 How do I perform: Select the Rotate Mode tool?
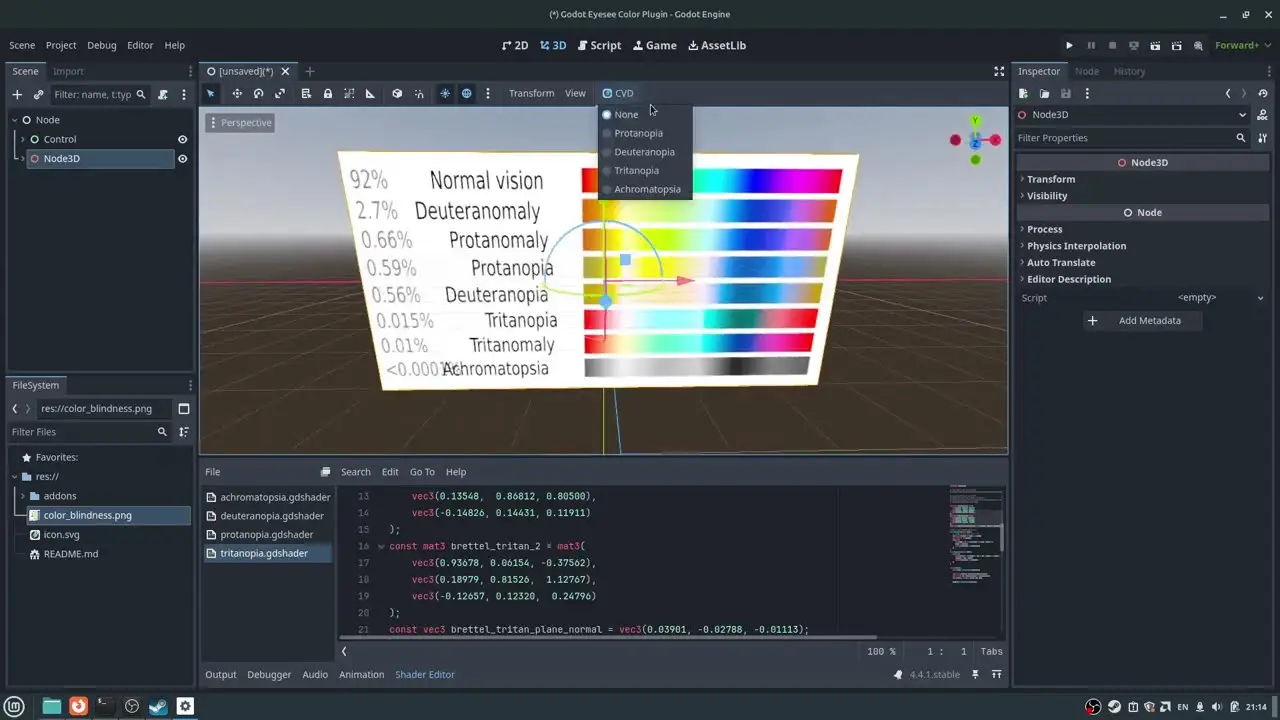[x=258, y=93]
